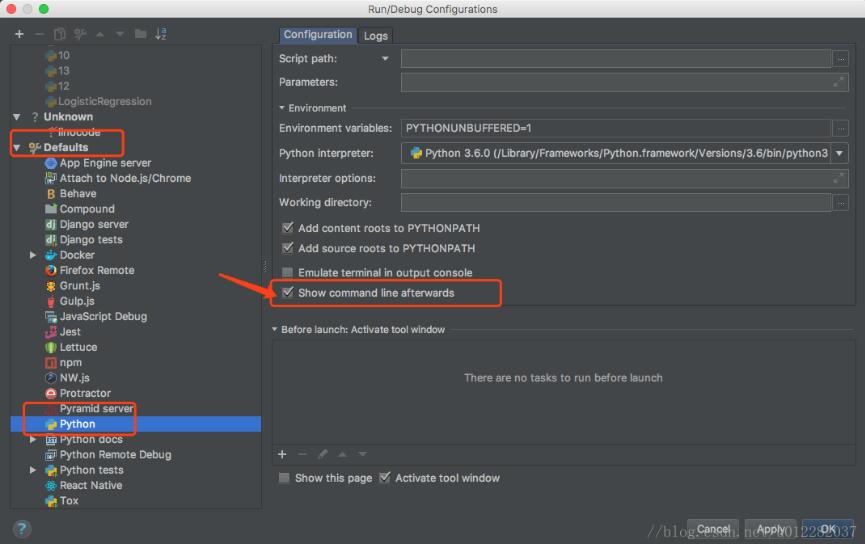Click the edit before launch task pencil
Viewport: 865px width, 544px height.
point(323,454)
